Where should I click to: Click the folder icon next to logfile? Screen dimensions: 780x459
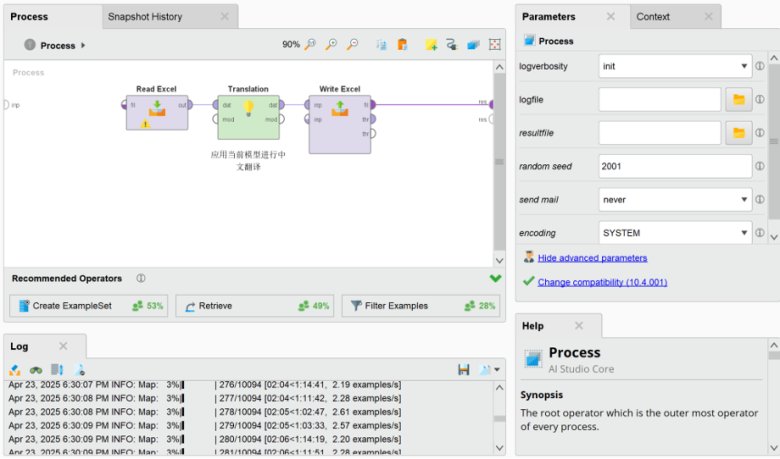(738, 100)
